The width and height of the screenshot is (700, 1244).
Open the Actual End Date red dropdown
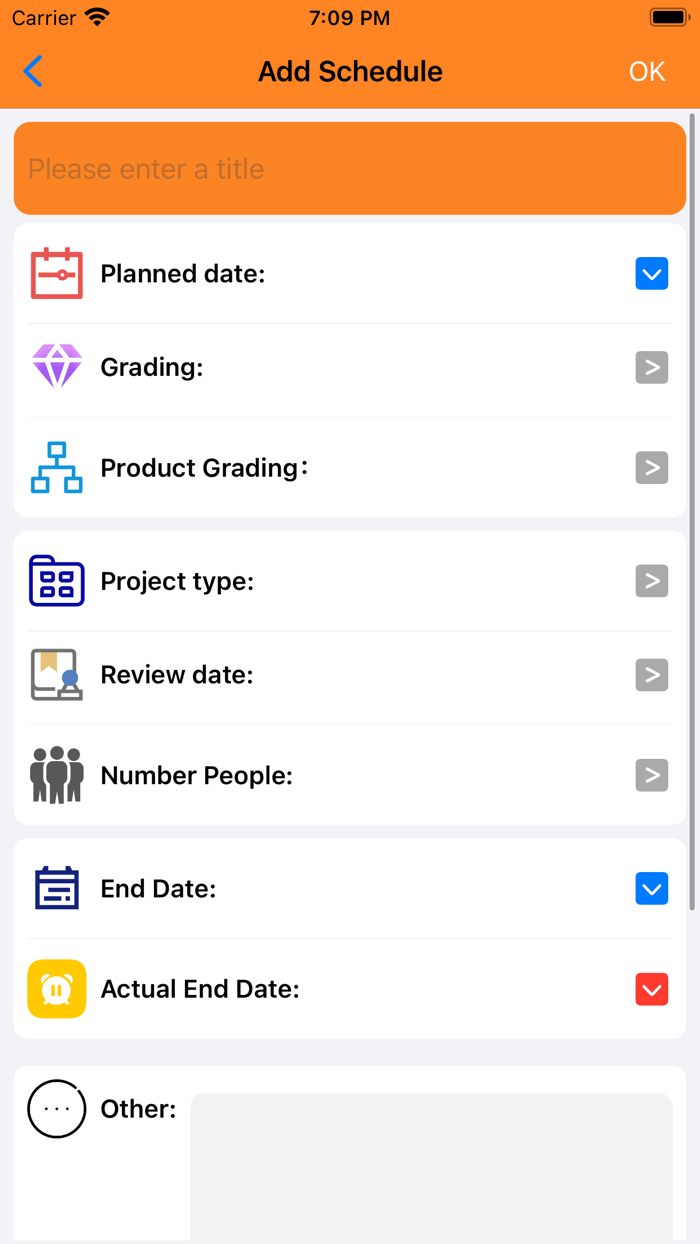tap(652, 989)
